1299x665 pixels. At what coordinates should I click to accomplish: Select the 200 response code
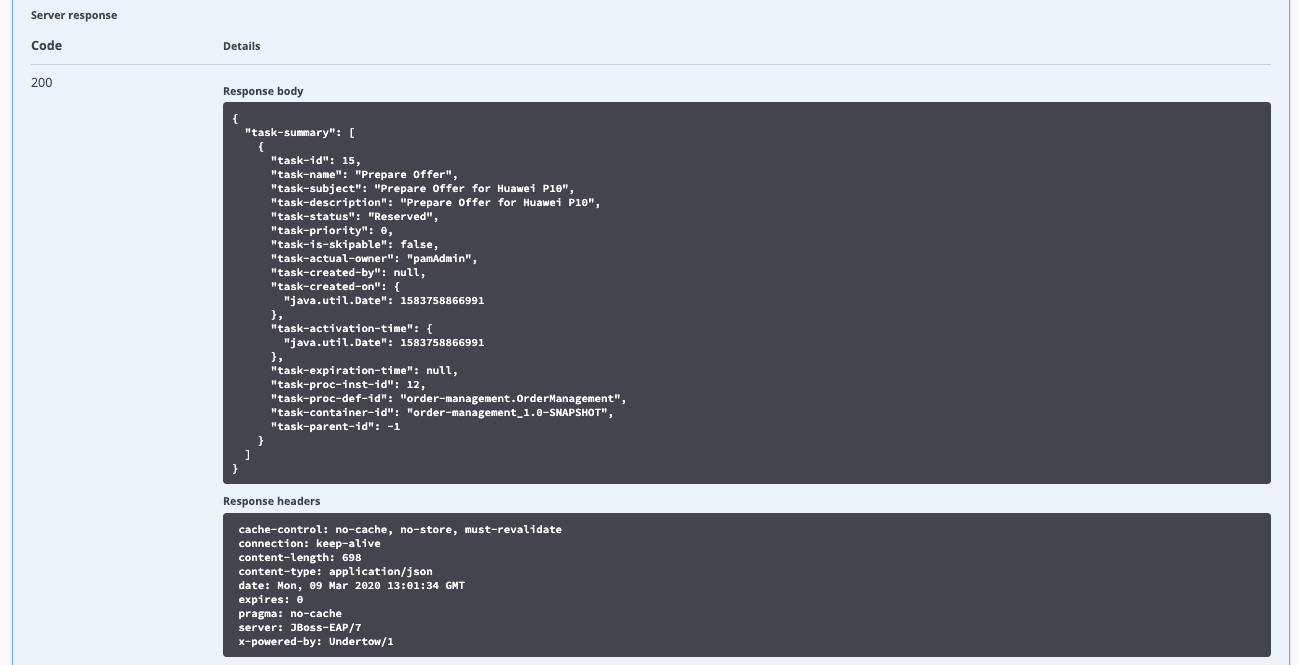pos(42,83)
